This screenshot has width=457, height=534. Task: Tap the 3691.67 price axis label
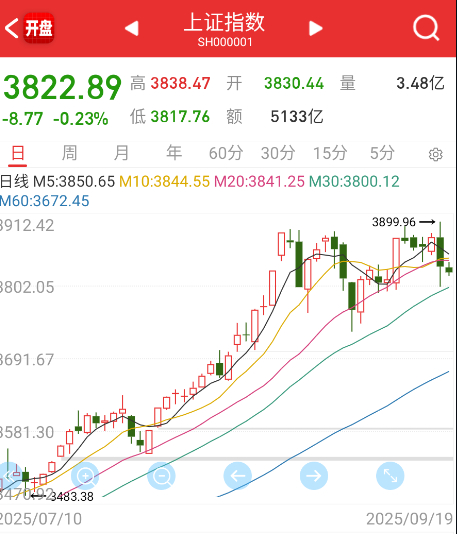pos(27,360)
